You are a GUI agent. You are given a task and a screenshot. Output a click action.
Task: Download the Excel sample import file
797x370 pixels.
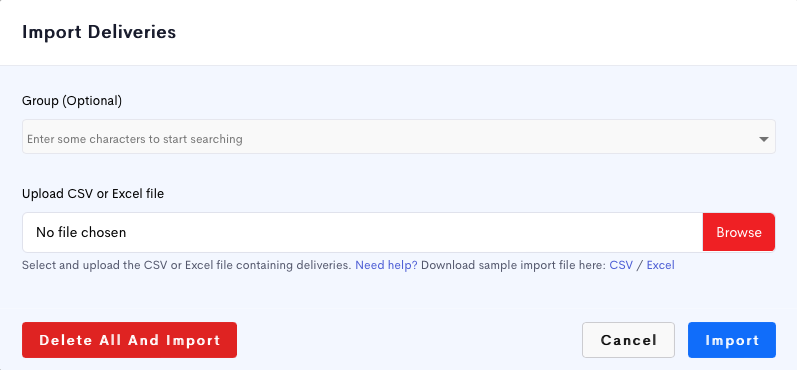click(x=660, y=265)
